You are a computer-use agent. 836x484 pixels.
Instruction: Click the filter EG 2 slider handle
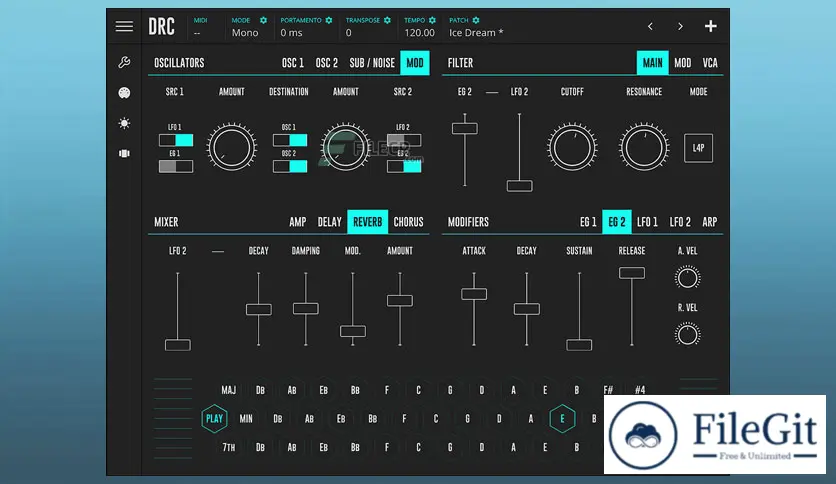click(x=465, y=128)
